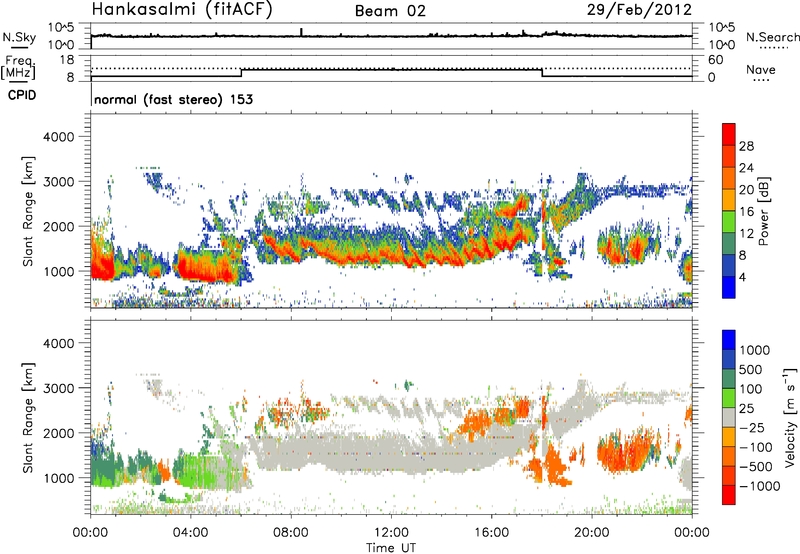Click the N.Search legend label
This screenshot has width=800, height=554.
point(772,37)
